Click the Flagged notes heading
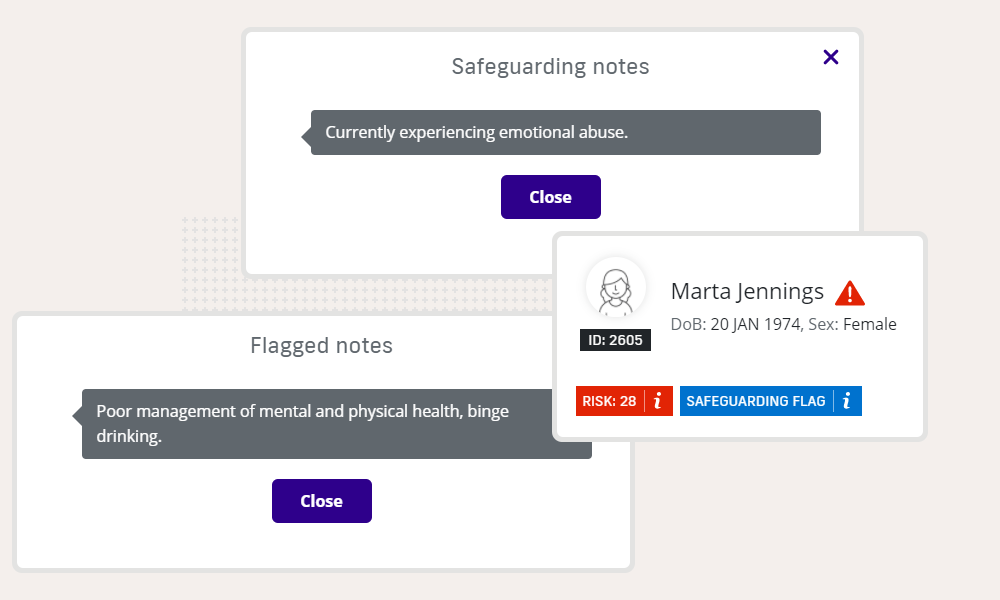Screen dimensions: 1000x600 [321, 346]
